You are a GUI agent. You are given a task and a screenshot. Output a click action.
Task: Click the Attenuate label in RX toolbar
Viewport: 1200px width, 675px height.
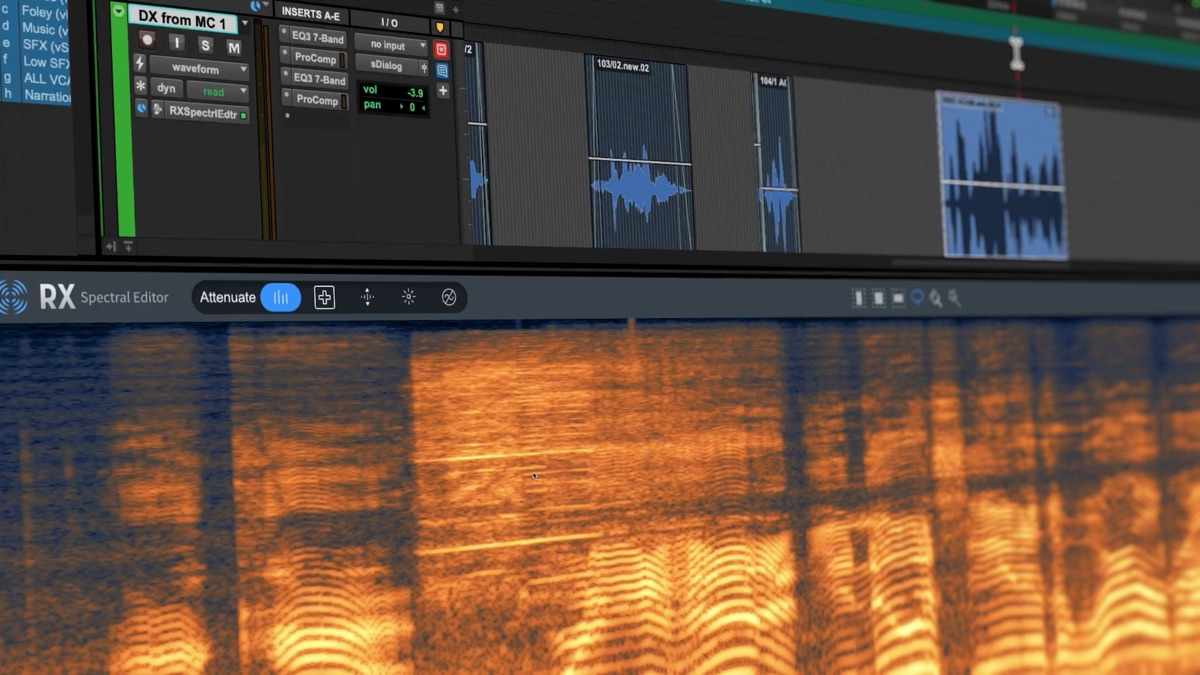228,297
